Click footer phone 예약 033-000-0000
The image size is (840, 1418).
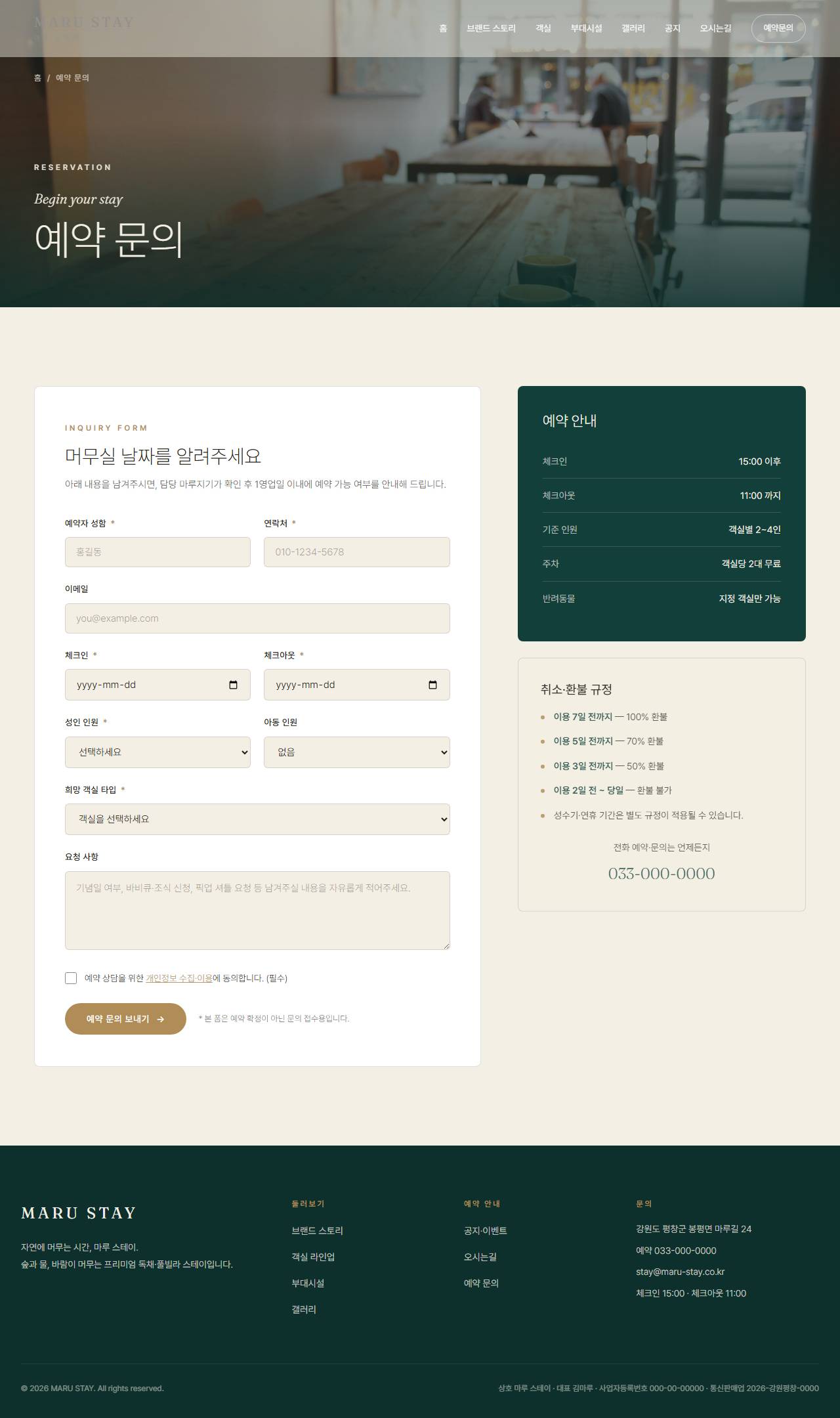click(x=676, y=1251)
